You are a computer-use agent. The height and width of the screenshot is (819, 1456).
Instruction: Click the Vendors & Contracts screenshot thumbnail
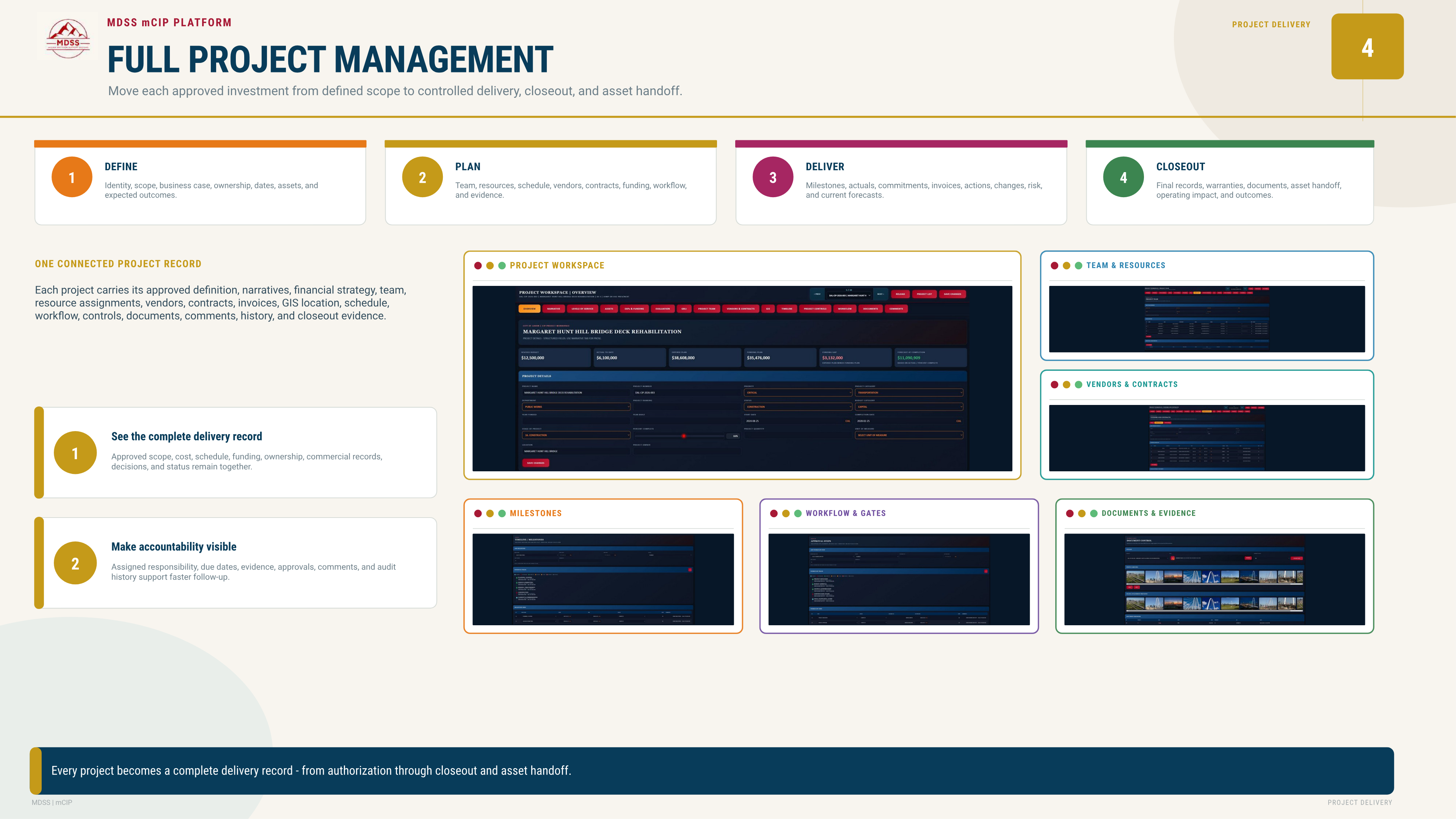[1207, 438]
